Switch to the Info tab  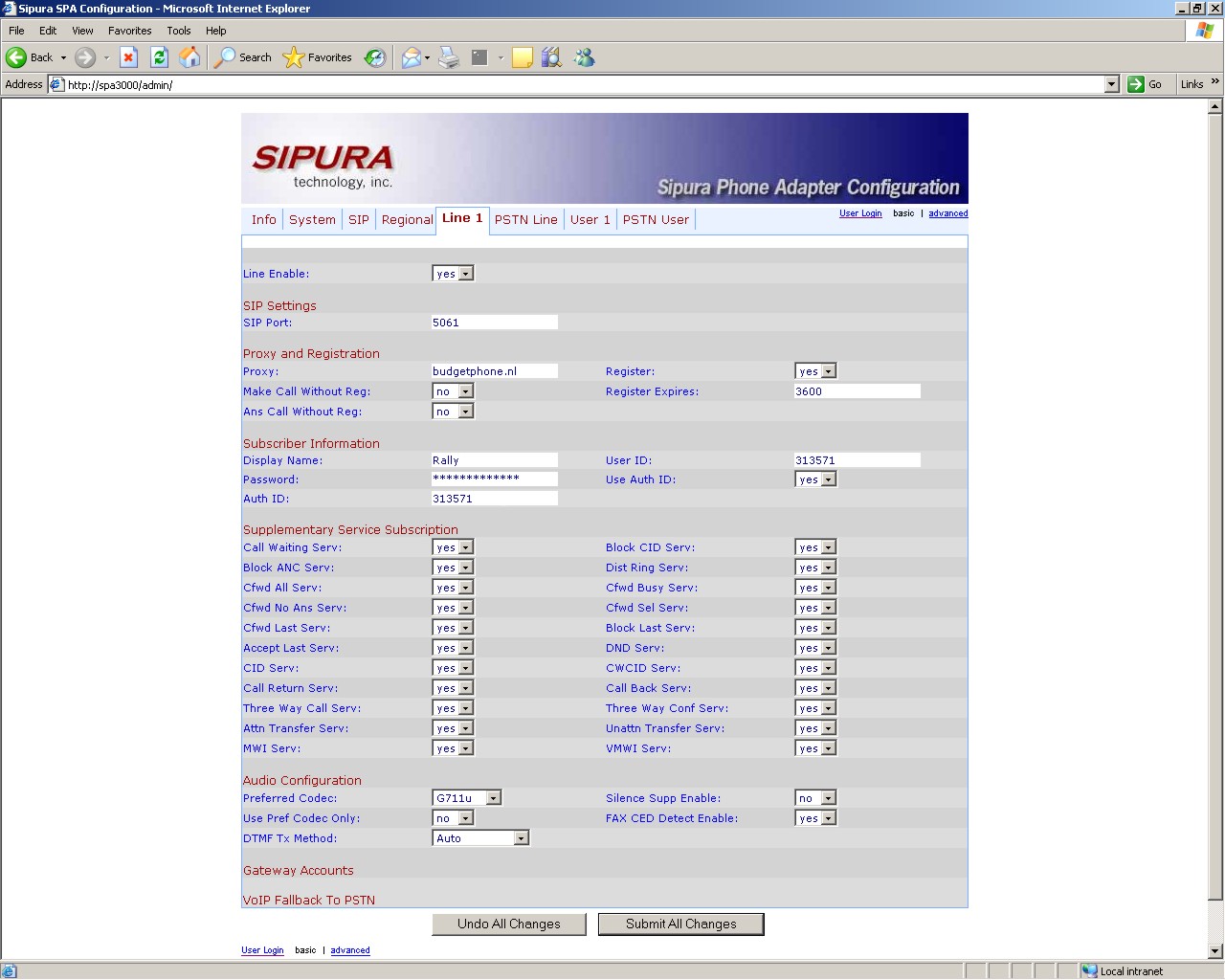click(x=264, y=219)
